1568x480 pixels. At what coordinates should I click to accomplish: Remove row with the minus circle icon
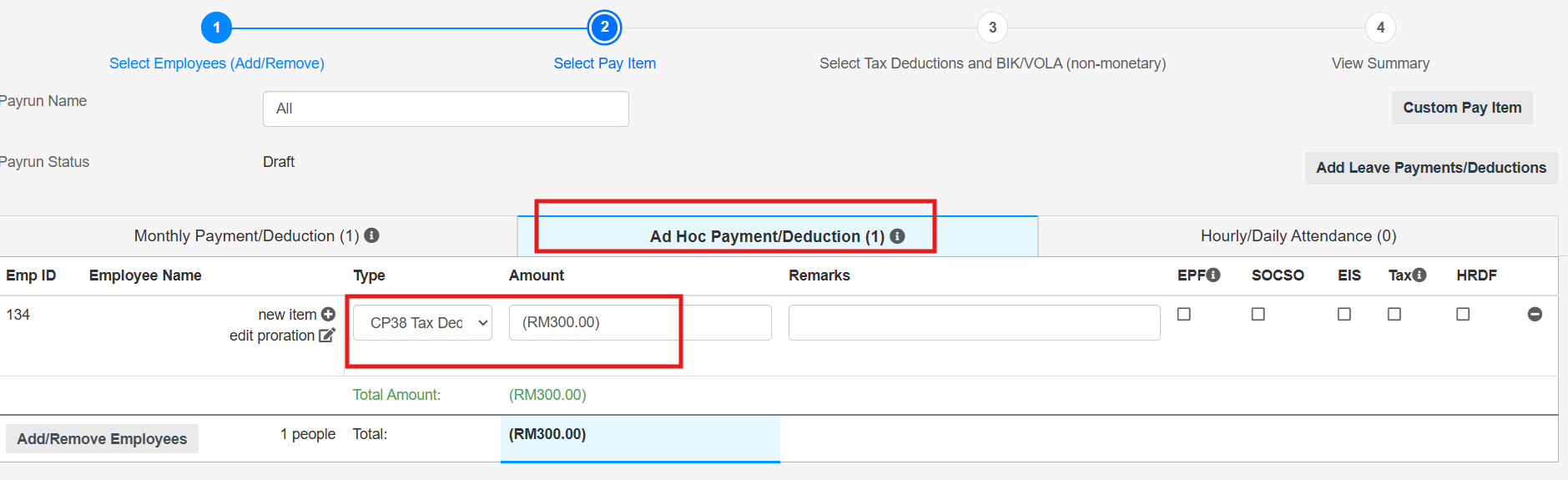pos(1535,314)
